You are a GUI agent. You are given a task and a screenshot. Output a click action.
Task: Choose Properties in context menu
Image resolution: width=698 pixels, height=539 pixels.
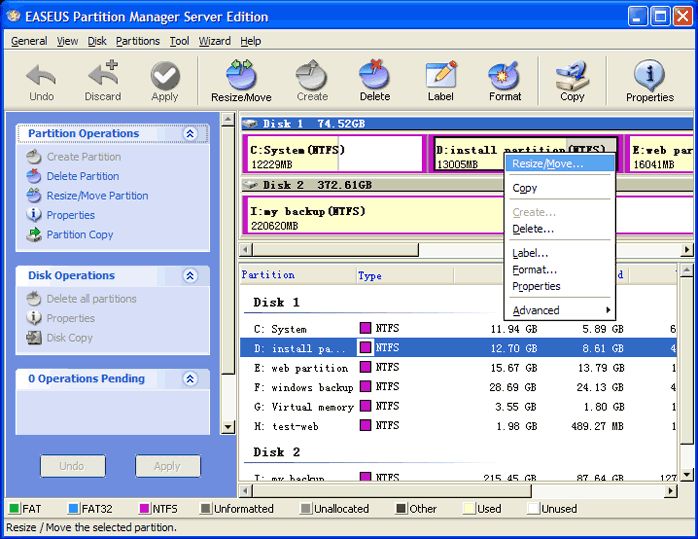tap(560, 286)
